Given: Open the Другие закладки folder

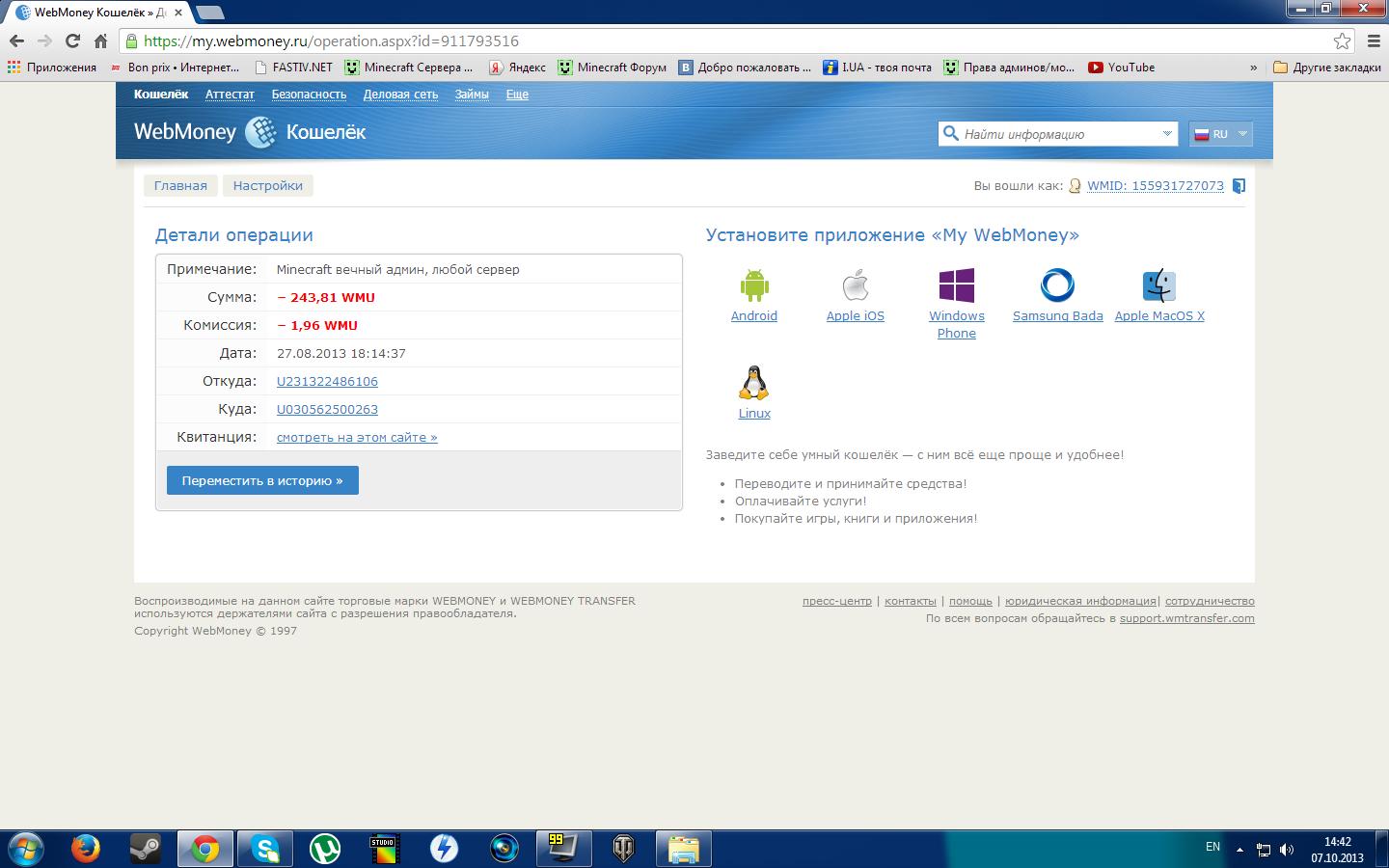Looking at the screenshot, I should point(1327,68).
